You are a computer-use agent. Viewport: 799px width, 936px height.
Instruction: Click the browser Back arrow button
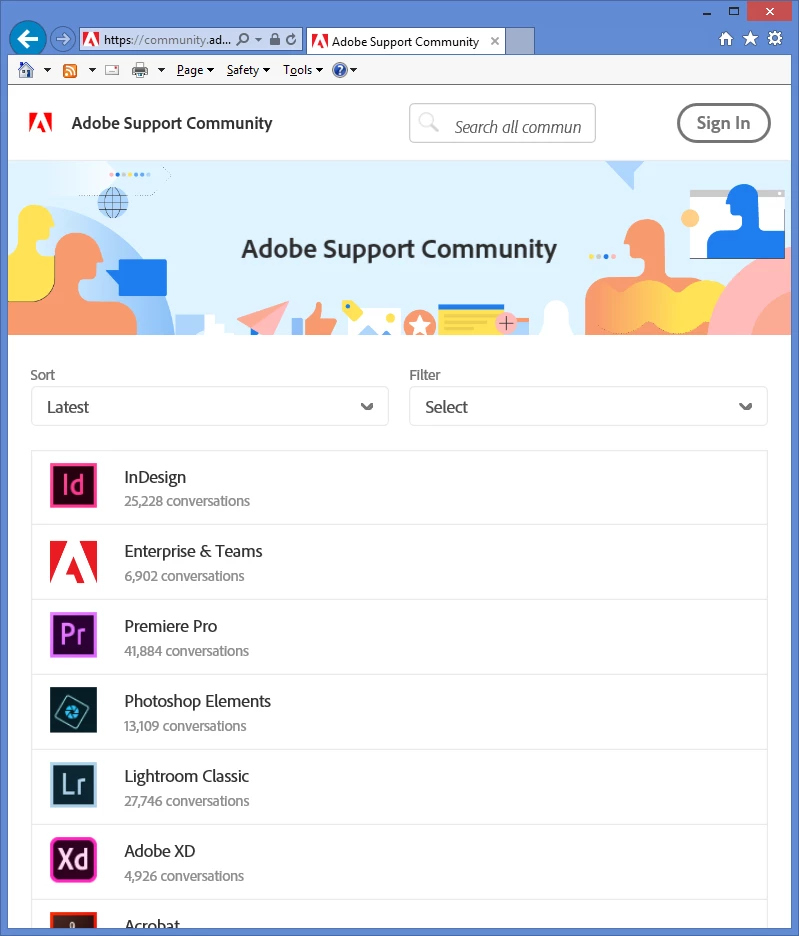tap(27, 39)
